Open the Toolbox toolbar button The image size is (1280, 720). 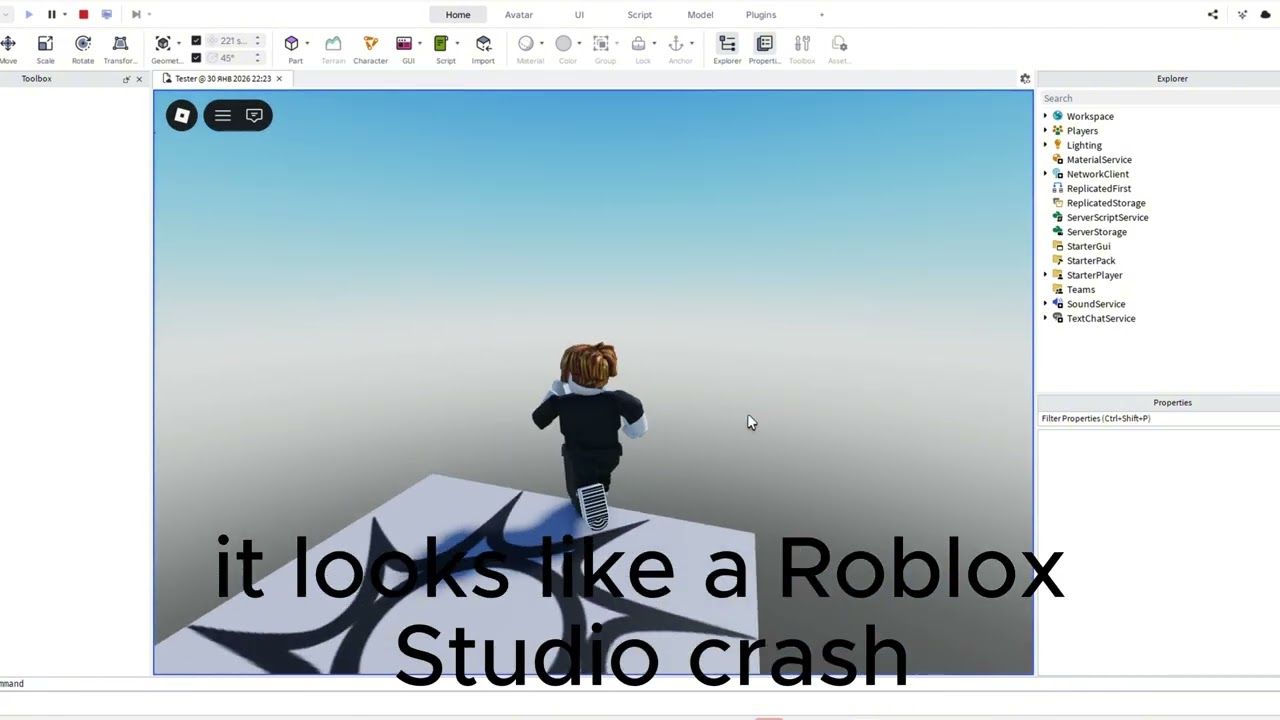802,48
